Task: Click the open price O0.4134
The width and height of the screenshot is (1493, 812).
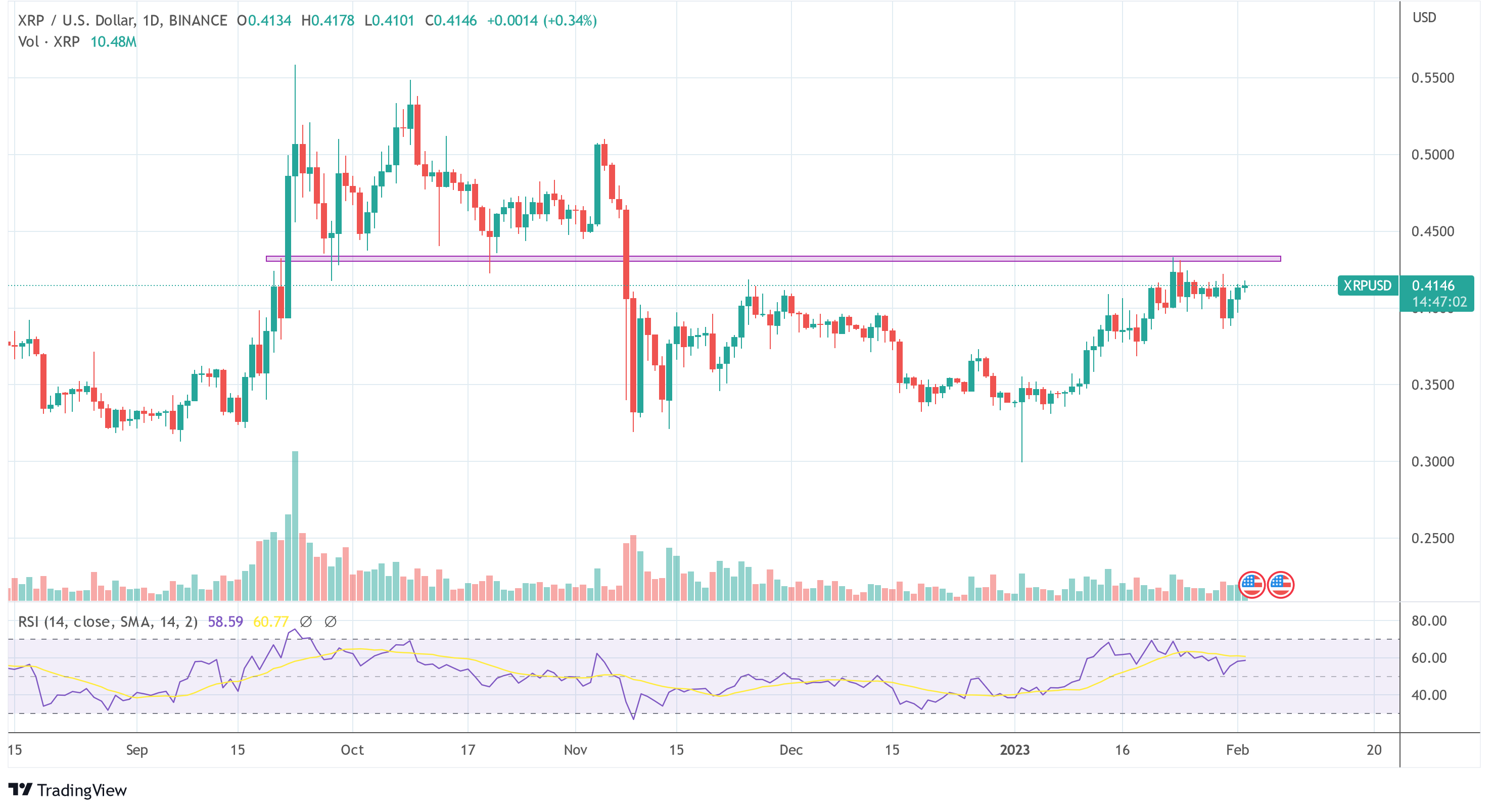Action: click(264, 21)
